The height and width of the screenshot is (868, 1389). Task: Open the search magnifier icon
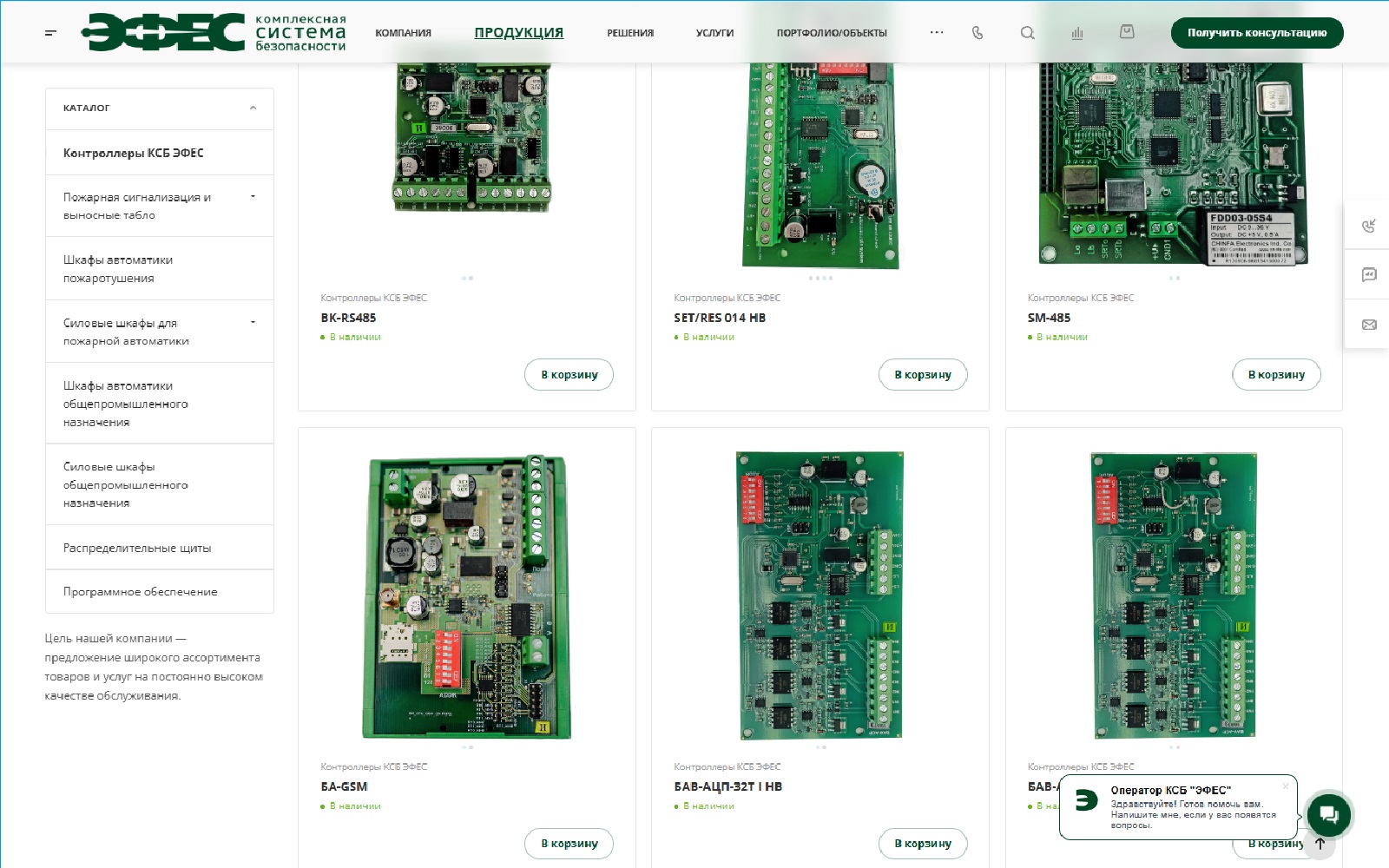(x=1028, y=33)
